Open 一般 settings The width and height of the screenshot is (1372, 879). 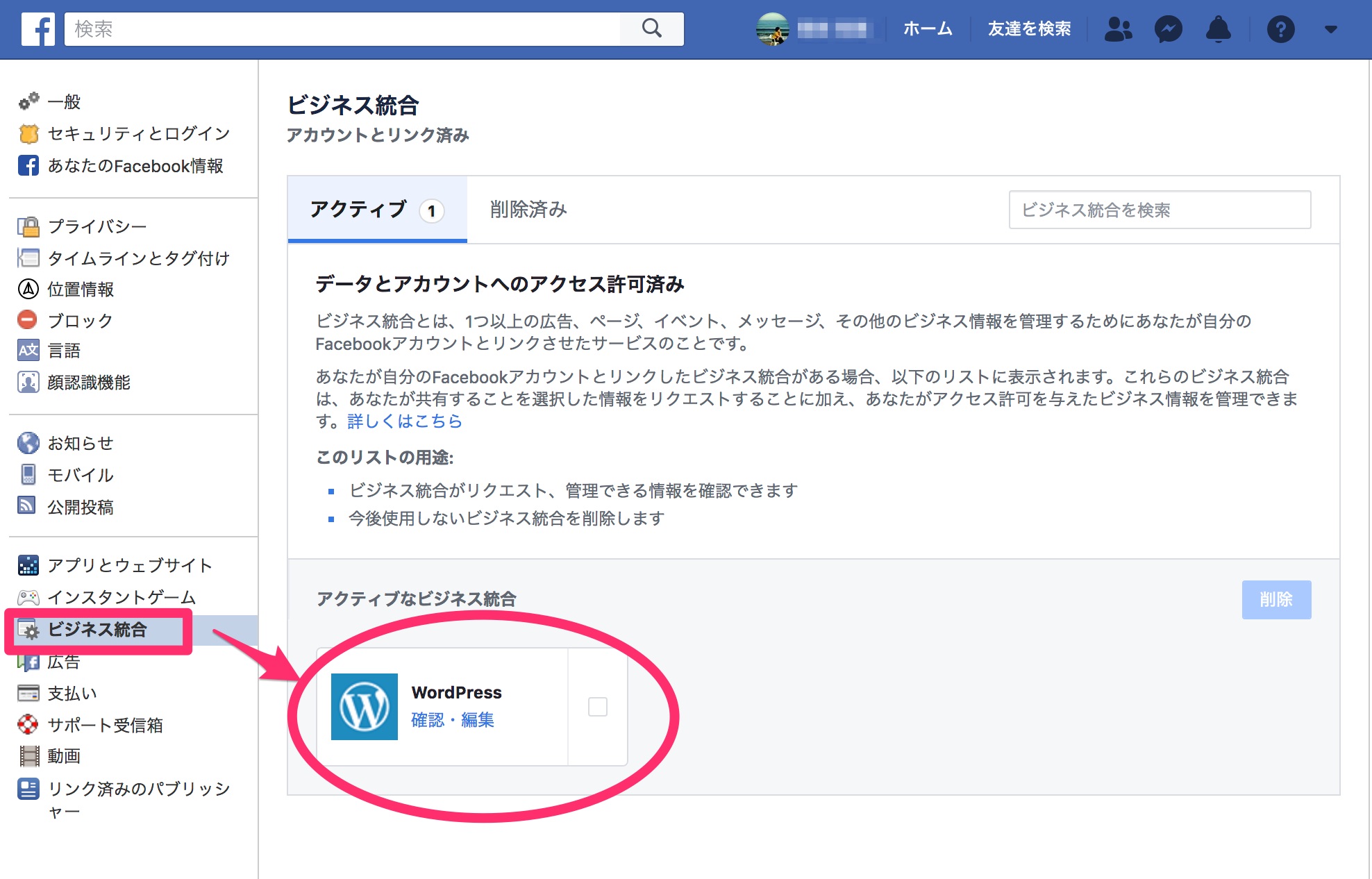point(64,101)
